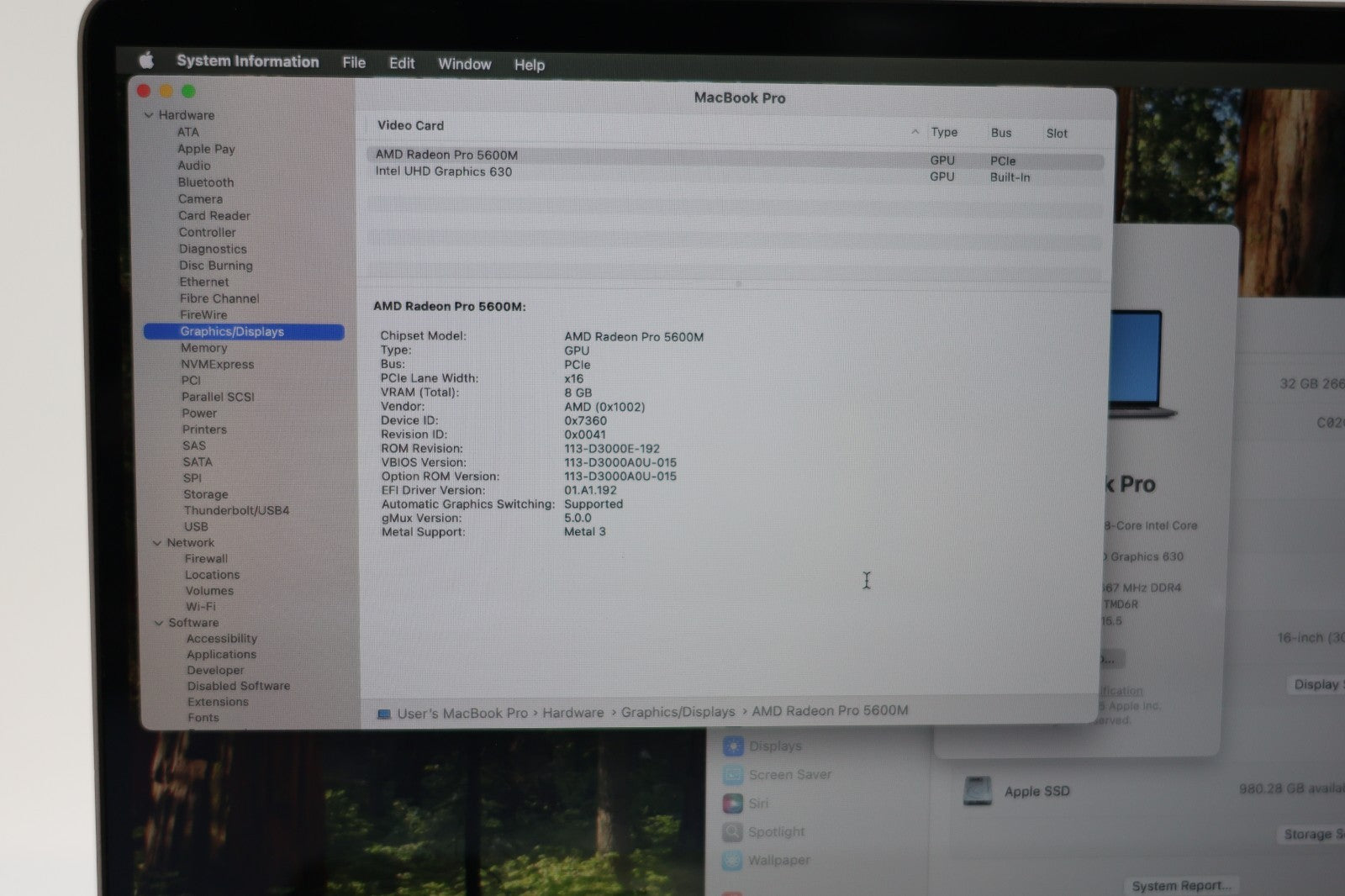Open the Apple menu
Viewport: 1345px width, 896px height.
pos(146,60)
